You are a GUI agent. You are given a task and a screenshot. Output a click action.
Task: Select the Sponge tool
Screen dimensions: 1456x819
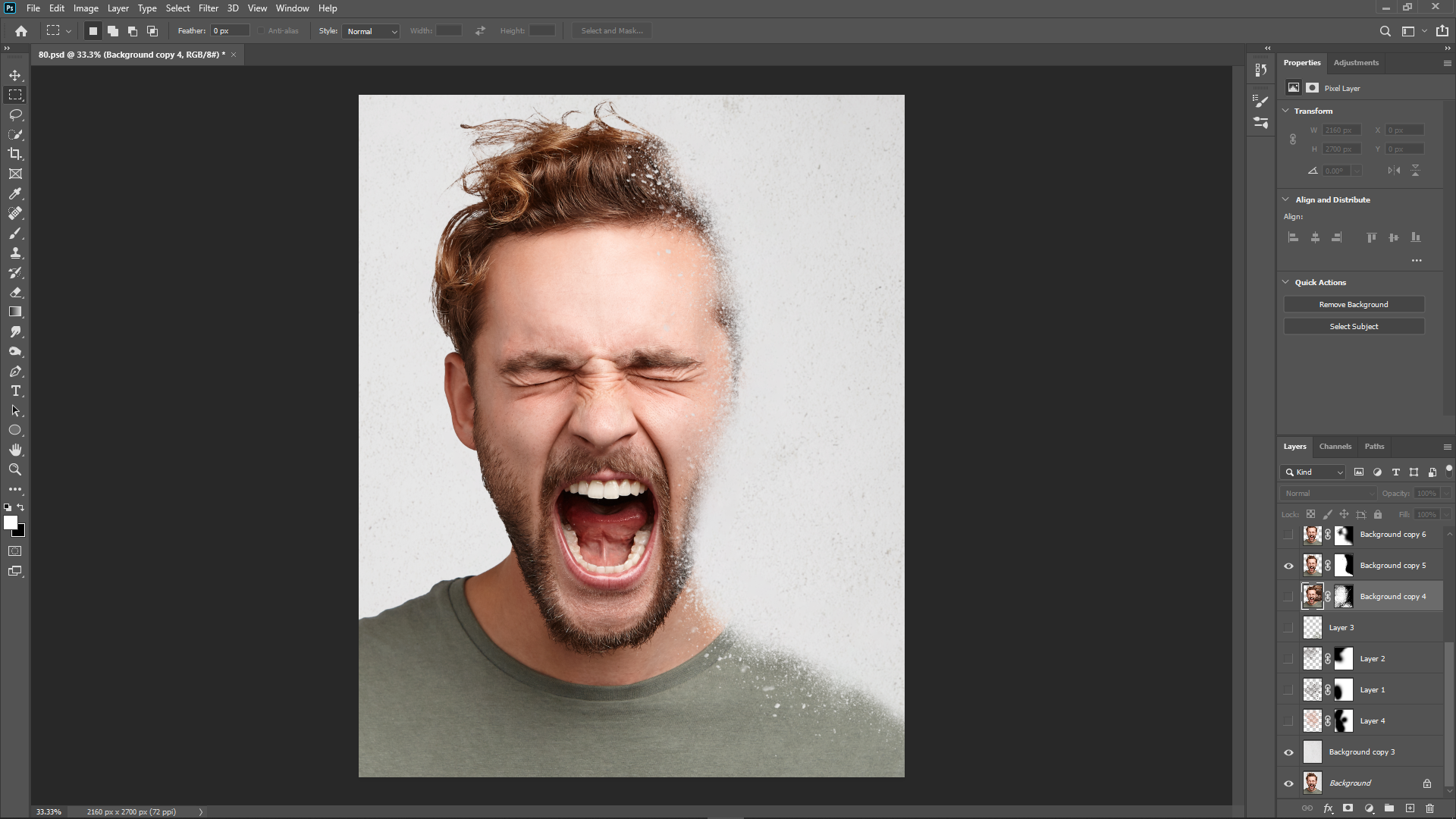pos(15,352)
